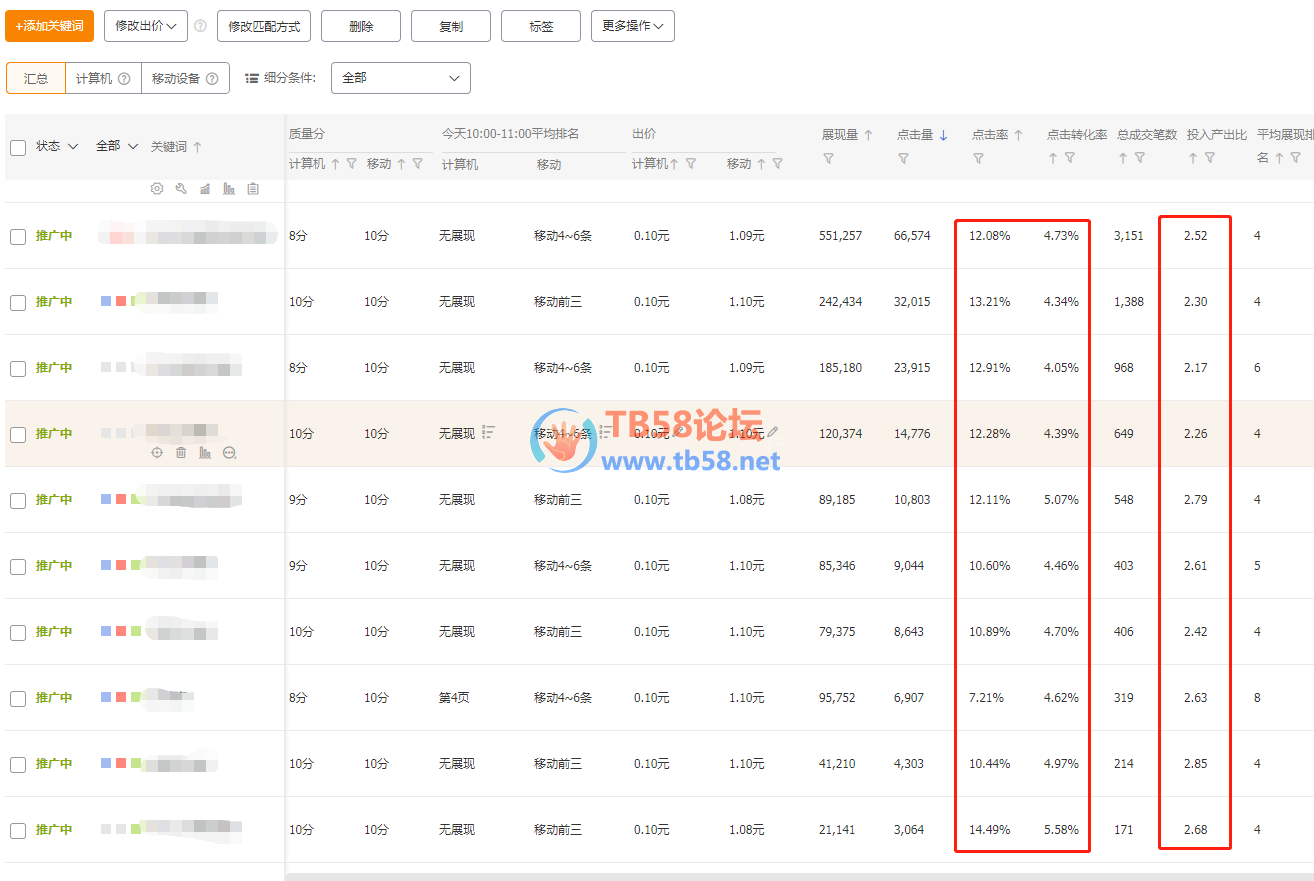Click filter icon for 质量分 移动 column
The image size is (1314, 881).
coord(417,164)
